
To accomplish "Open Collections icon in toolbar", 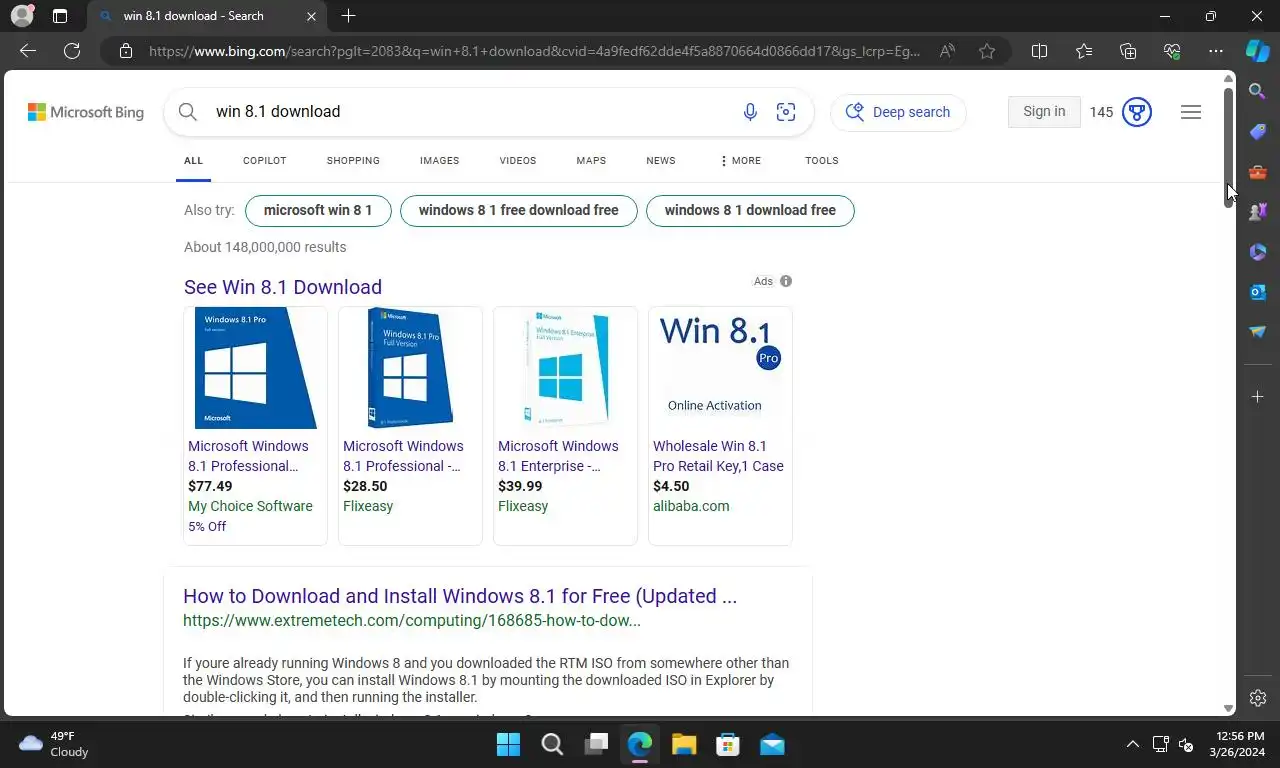I will [x=1128, y=51].
